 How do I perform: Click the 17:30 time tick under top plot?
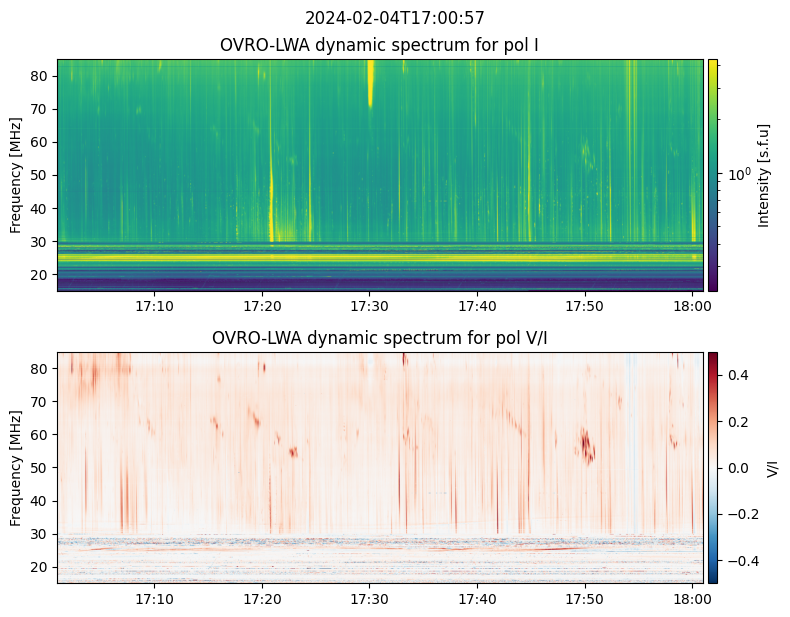[370, 305]
